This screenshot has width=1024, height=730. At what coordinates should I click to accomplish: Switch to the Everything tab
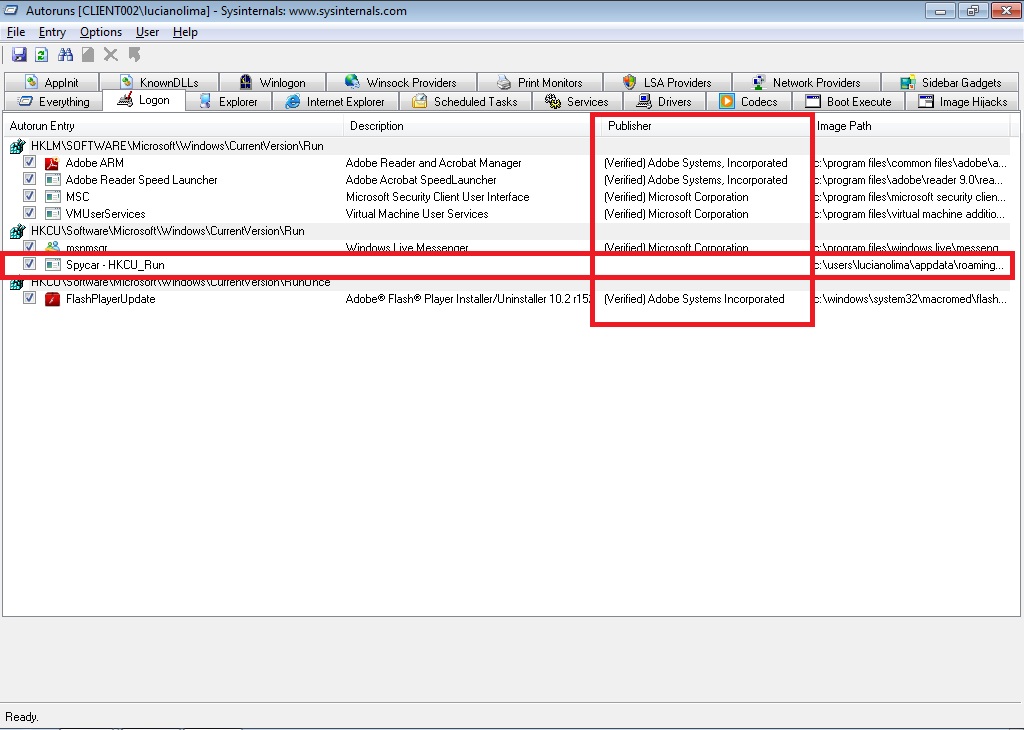coord(54,102)
